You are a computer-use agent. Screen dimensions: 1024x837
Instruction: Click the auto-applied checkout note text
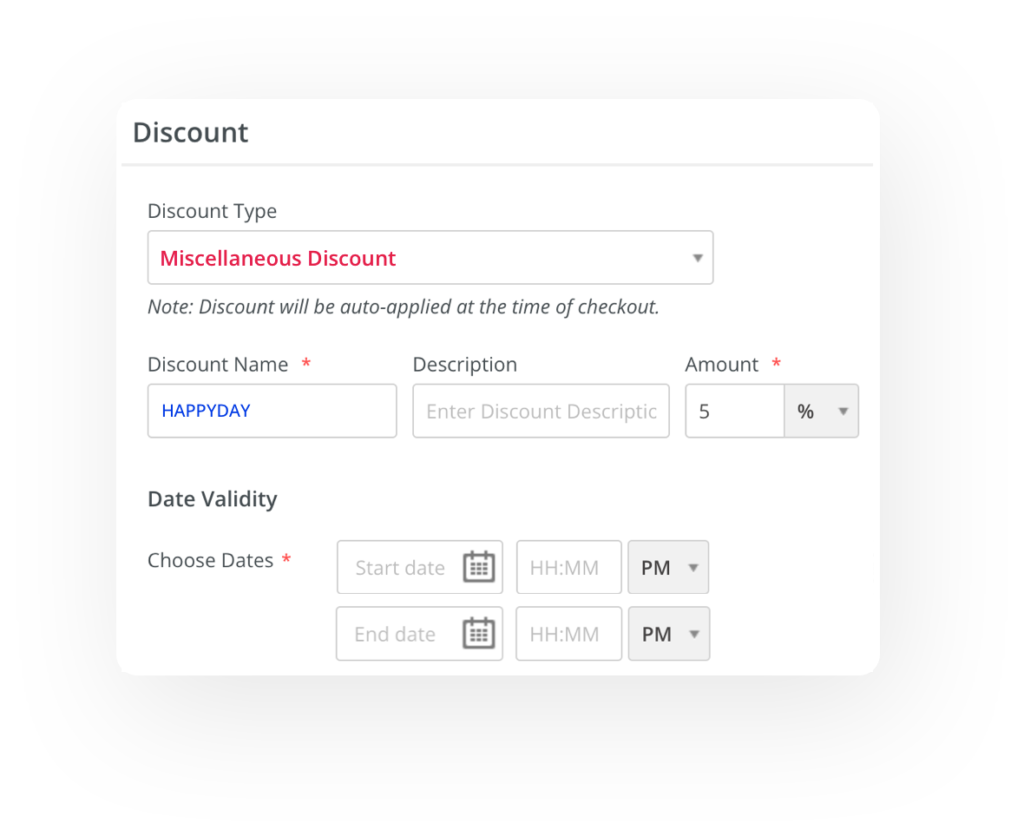[402, 307]
